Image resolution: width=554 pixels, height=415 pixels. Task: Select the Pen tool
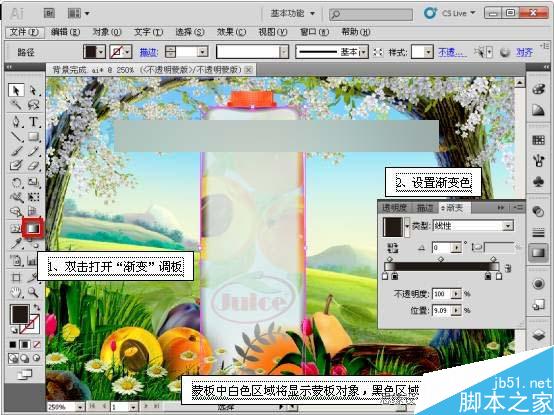pyautogui.click(x=16, y=121)
